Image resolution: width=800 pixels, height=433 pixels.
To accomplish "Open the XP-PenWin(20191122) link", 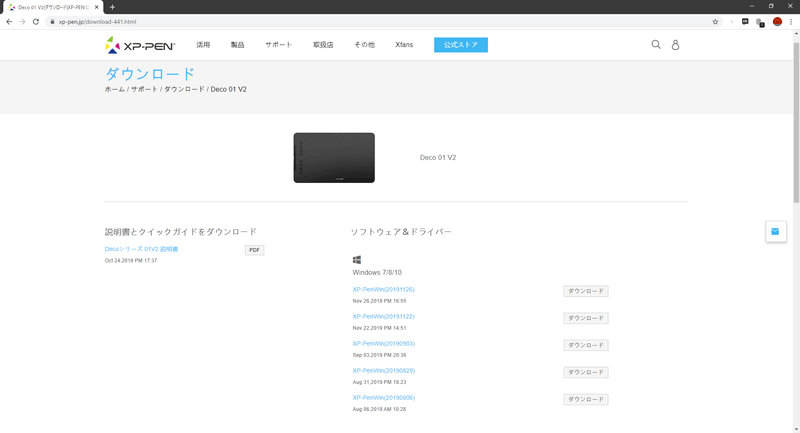I will coord(384,316).
